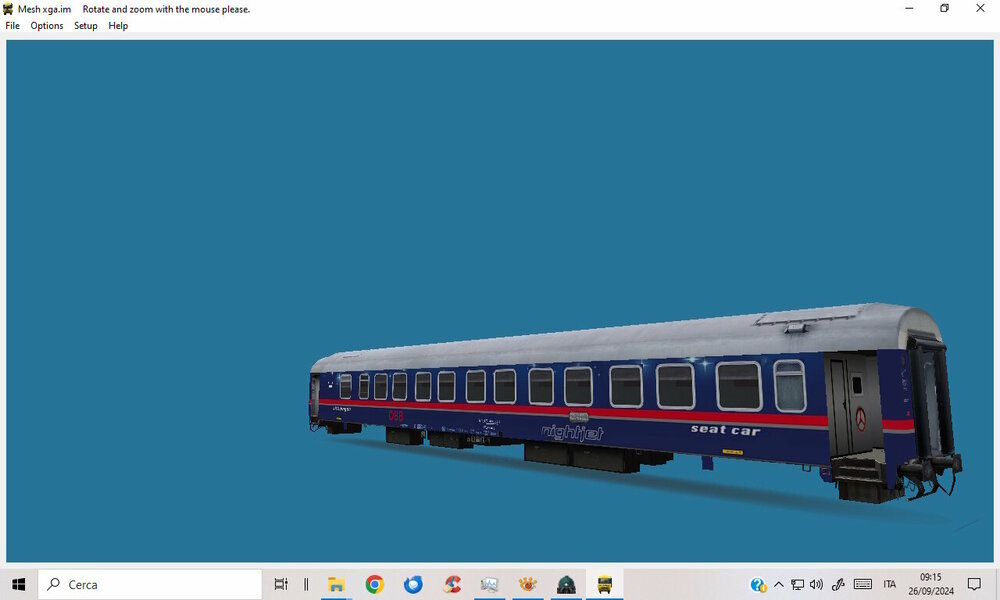Open the picture viewer app in taskbar
Image resolution: width=1000 pixels, height=600 pixels.
489,584
